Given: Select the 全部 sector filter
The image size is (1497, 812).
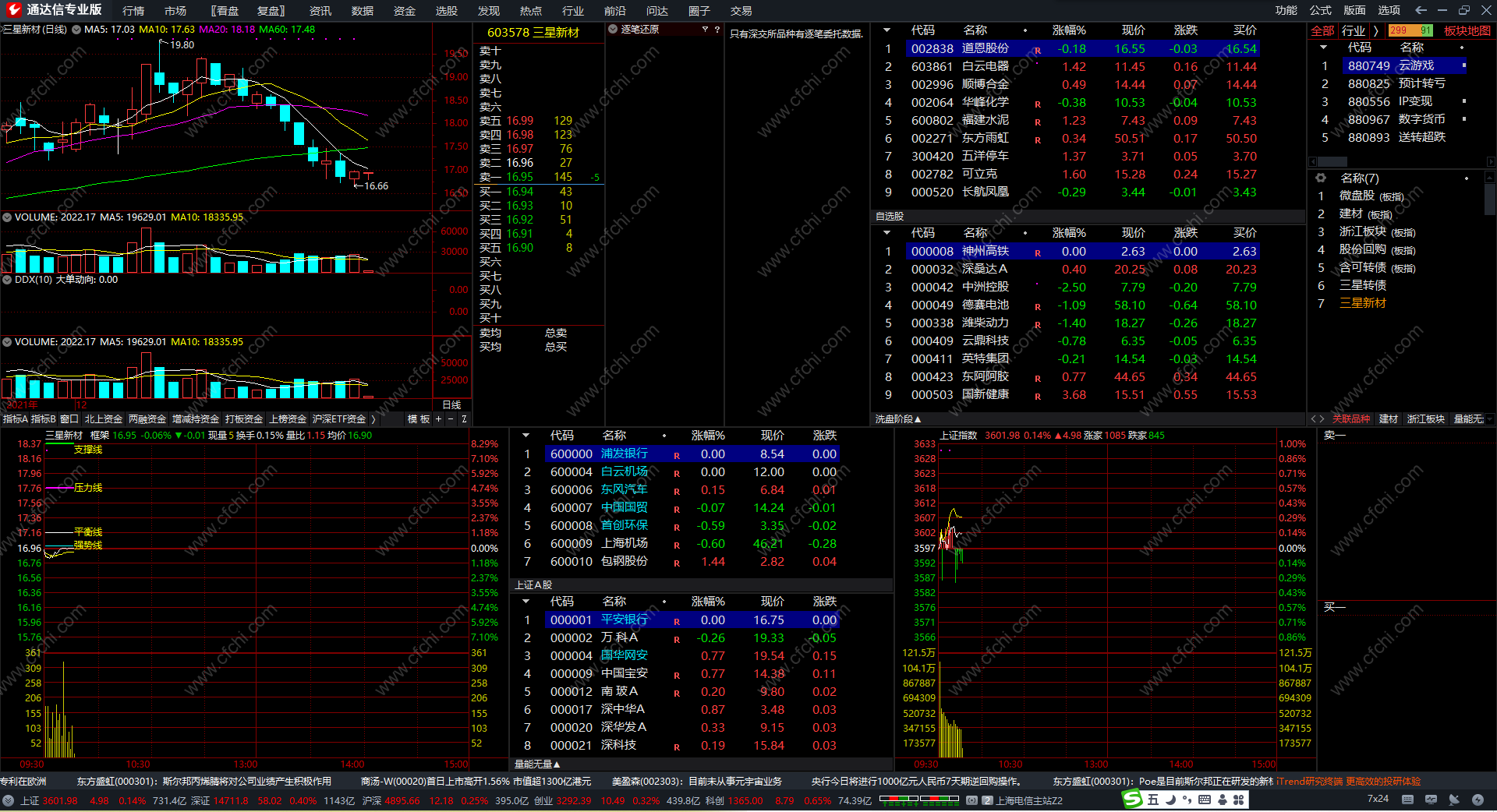Looking at the screenshot, I should click(1322, 30).
